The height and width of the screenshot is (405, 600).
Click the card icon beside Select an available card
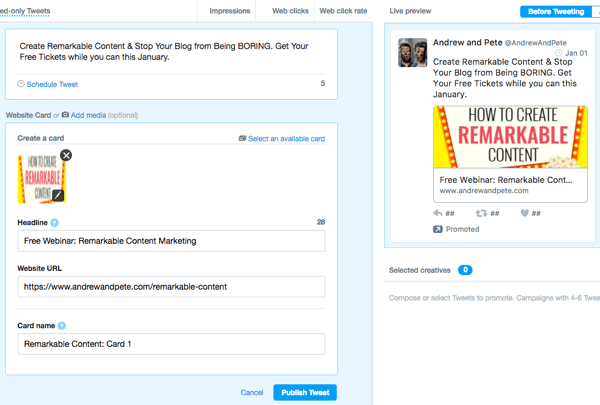(x=242, y=138)
